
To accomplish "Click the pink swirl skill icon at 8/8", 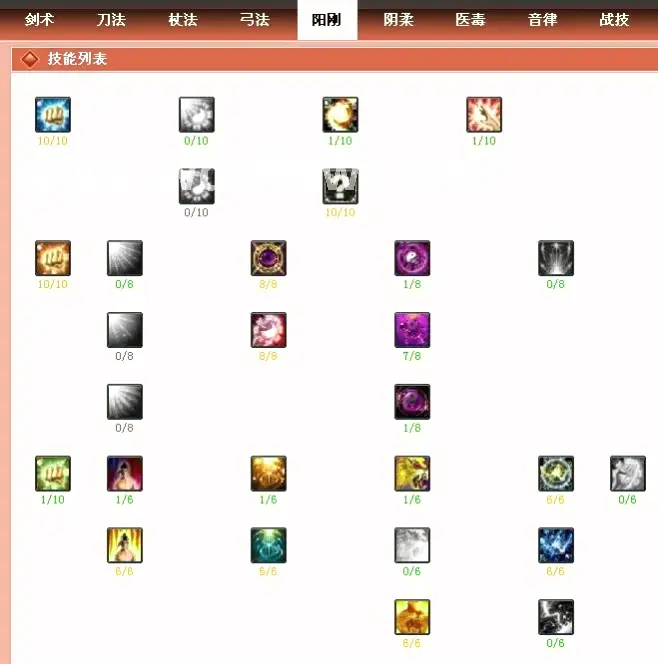I will pos(268,330).
